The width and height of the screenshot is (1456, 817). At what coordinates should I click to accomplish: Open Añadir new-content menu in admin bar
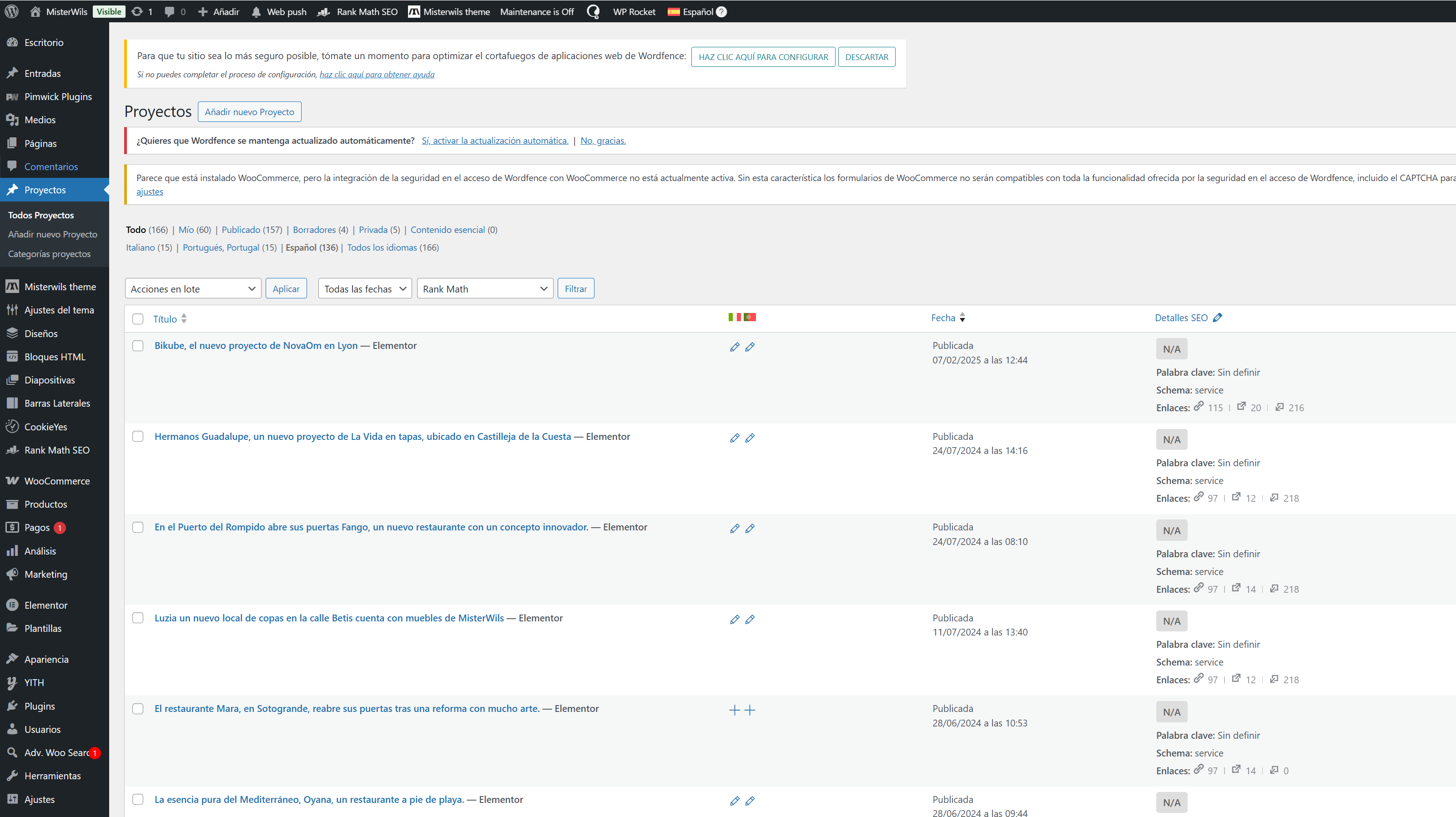click(219, 12)
